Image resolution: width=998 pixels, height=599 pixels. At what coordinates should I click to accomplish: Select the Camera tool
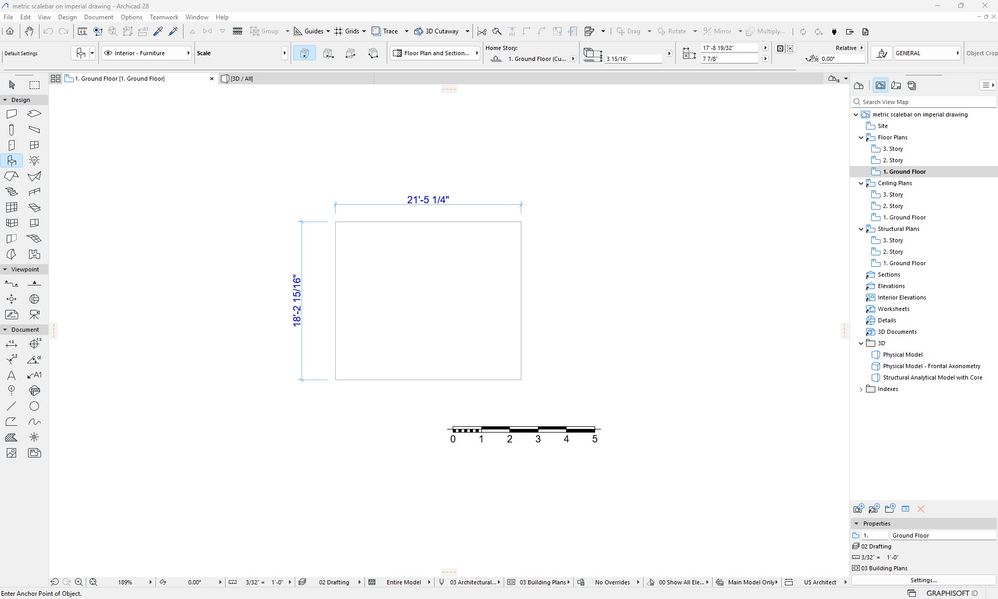(34, 314)
